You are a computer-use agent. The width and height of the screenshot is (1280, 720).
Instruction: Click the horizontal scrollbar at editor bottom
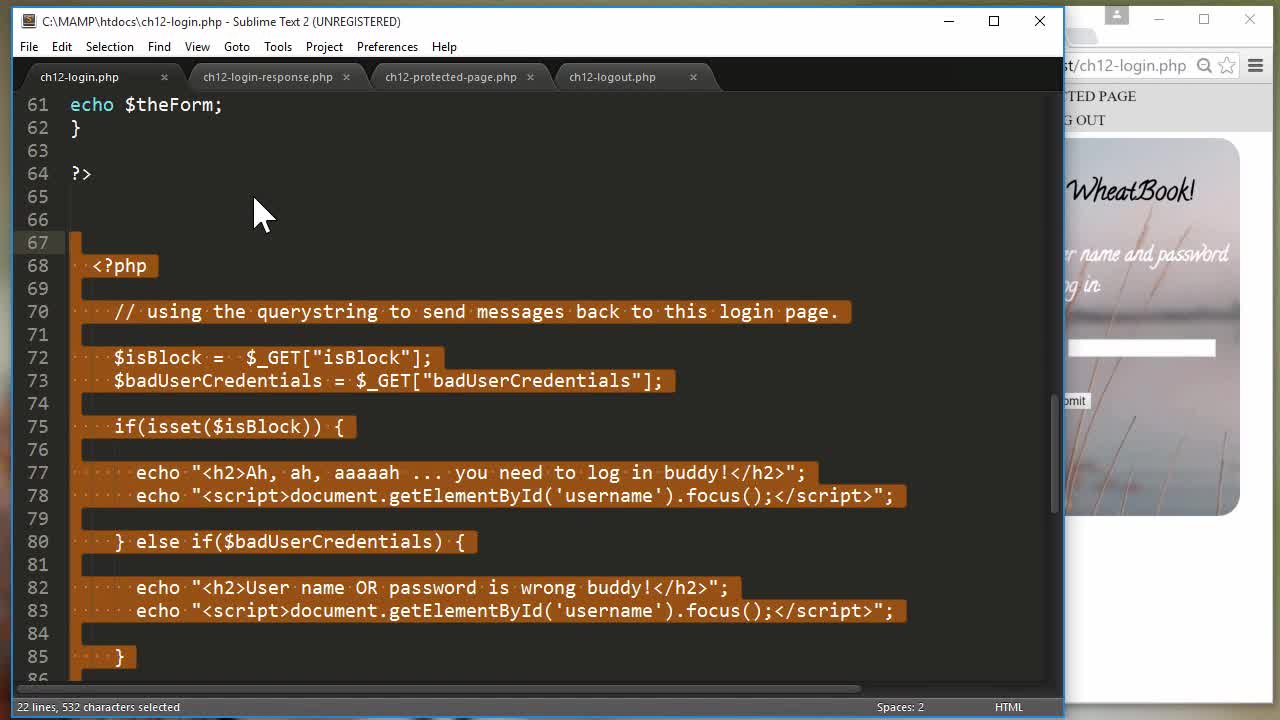coord(440,689)
